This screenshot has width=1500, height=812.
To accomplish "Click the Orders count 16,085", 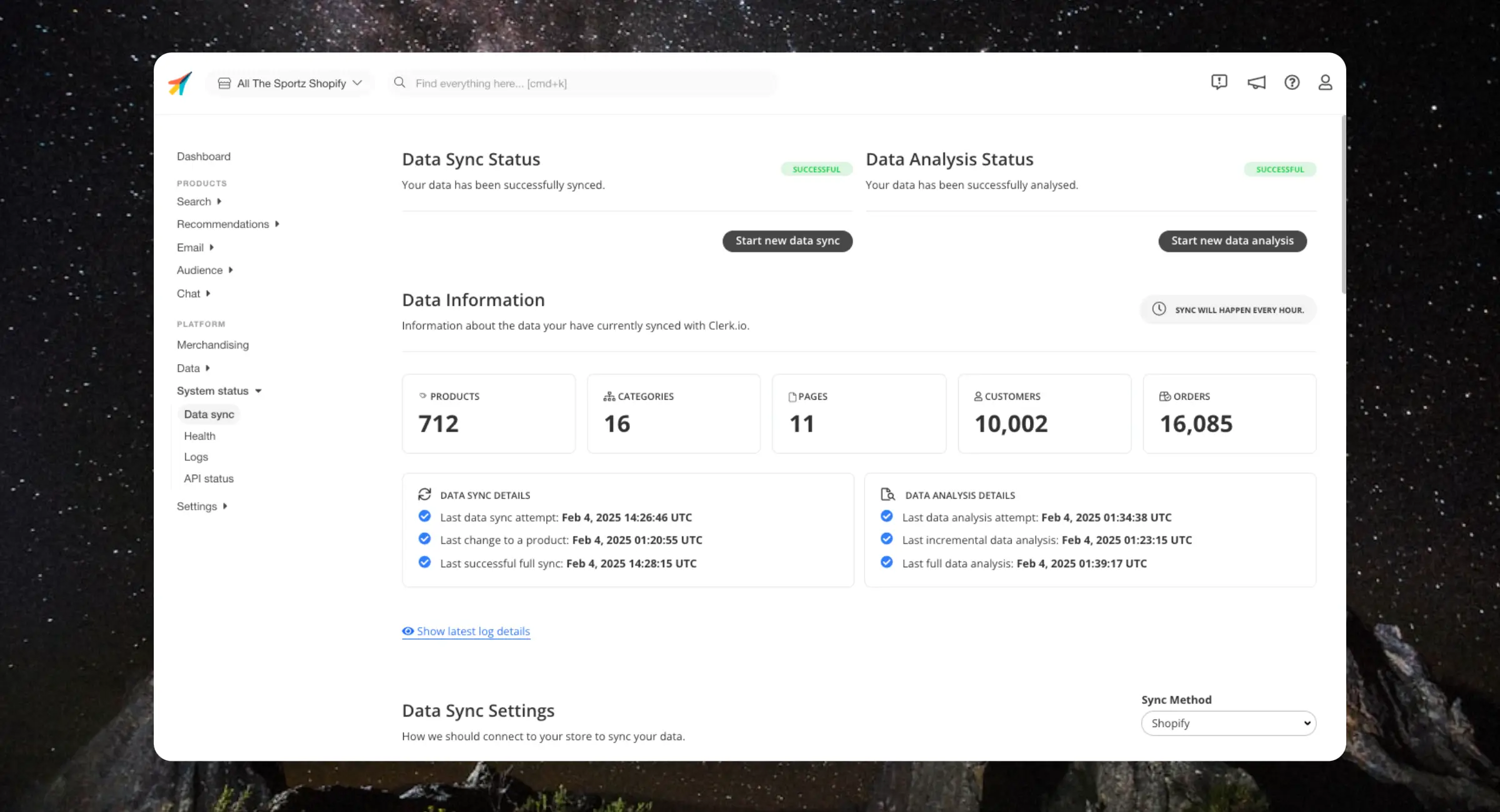I will click(x=1196, y=424).
